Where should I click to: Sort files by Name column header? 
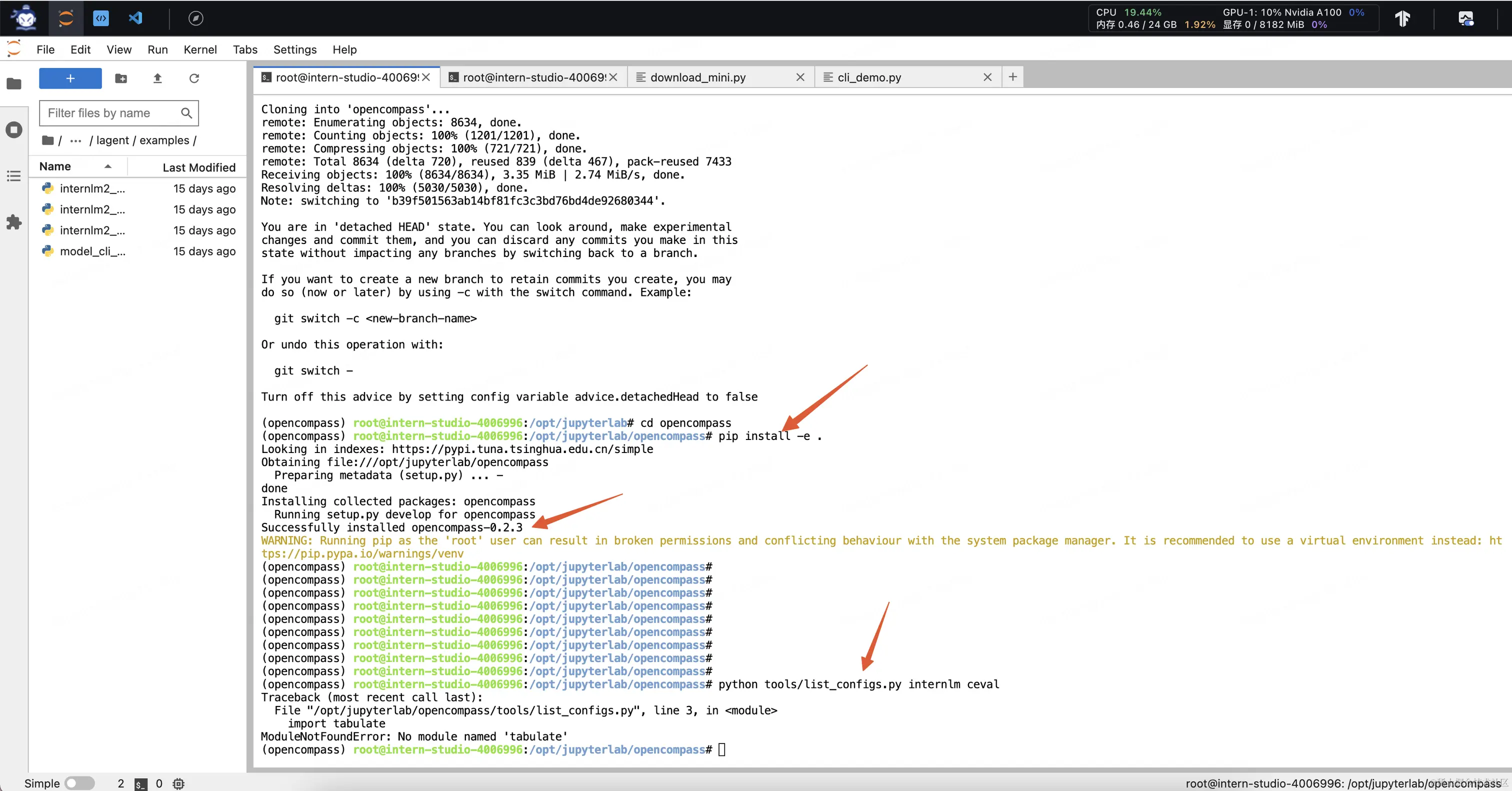pos(55,166)
